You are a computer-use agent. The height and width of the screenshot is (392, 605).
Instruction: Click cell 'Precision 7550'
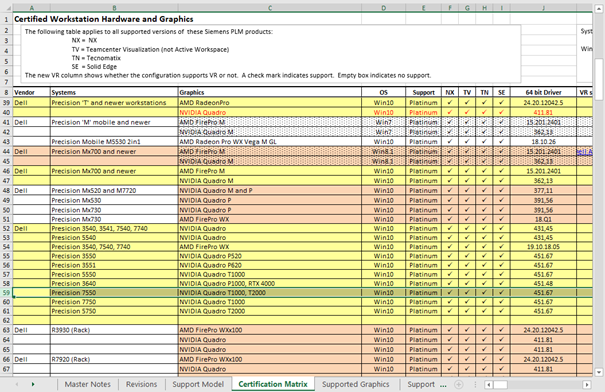pyautogui.click(x=114, y=292)
